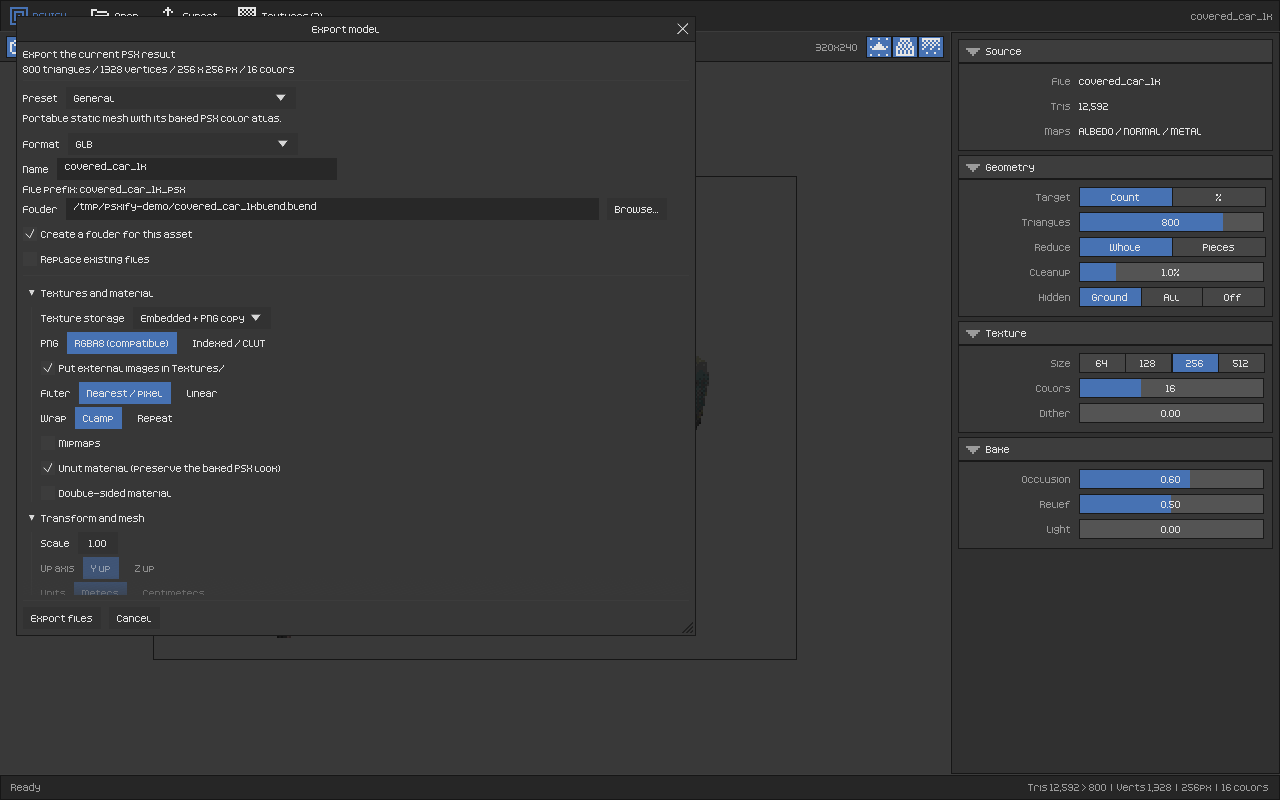Collapse the Texture panel using its triangle
Viewport: 1280px width, 800px height.
click(x=972, y=333)
